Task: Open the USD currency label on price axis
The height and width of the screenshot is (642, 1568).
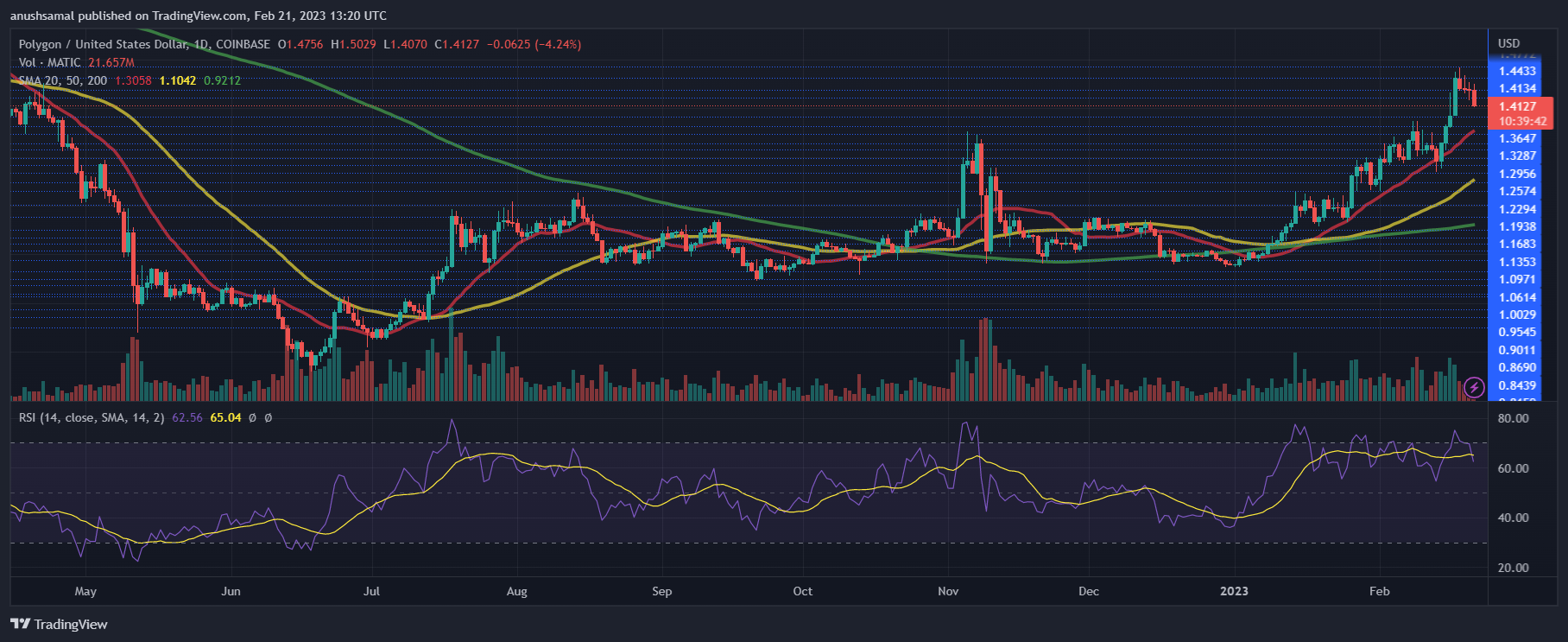Action: pyautogui.click(x=1508, y=43)
